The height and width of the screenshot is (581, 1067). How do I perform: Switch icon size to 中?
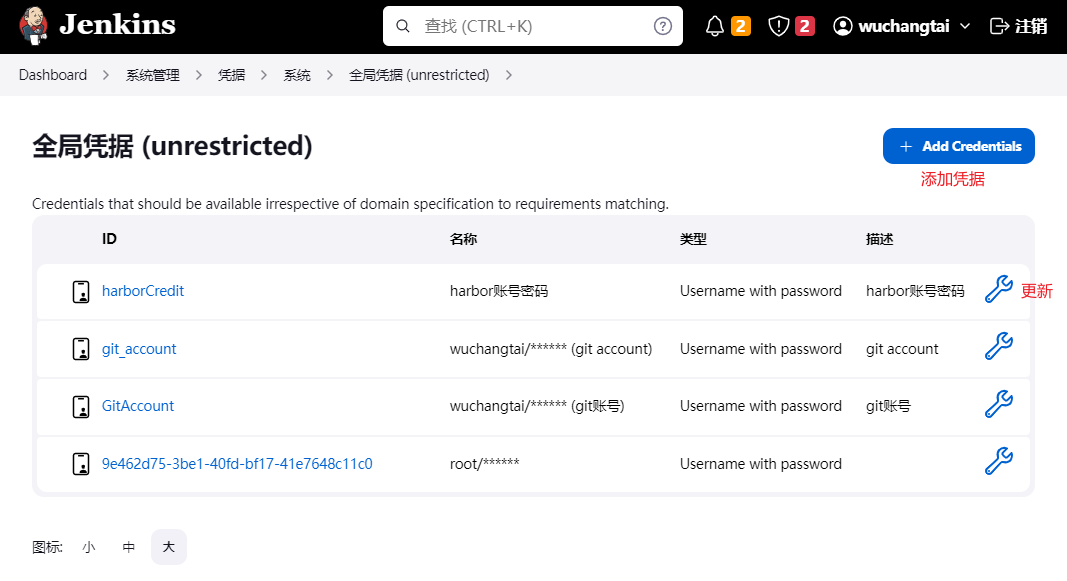[x=128, y=547]
